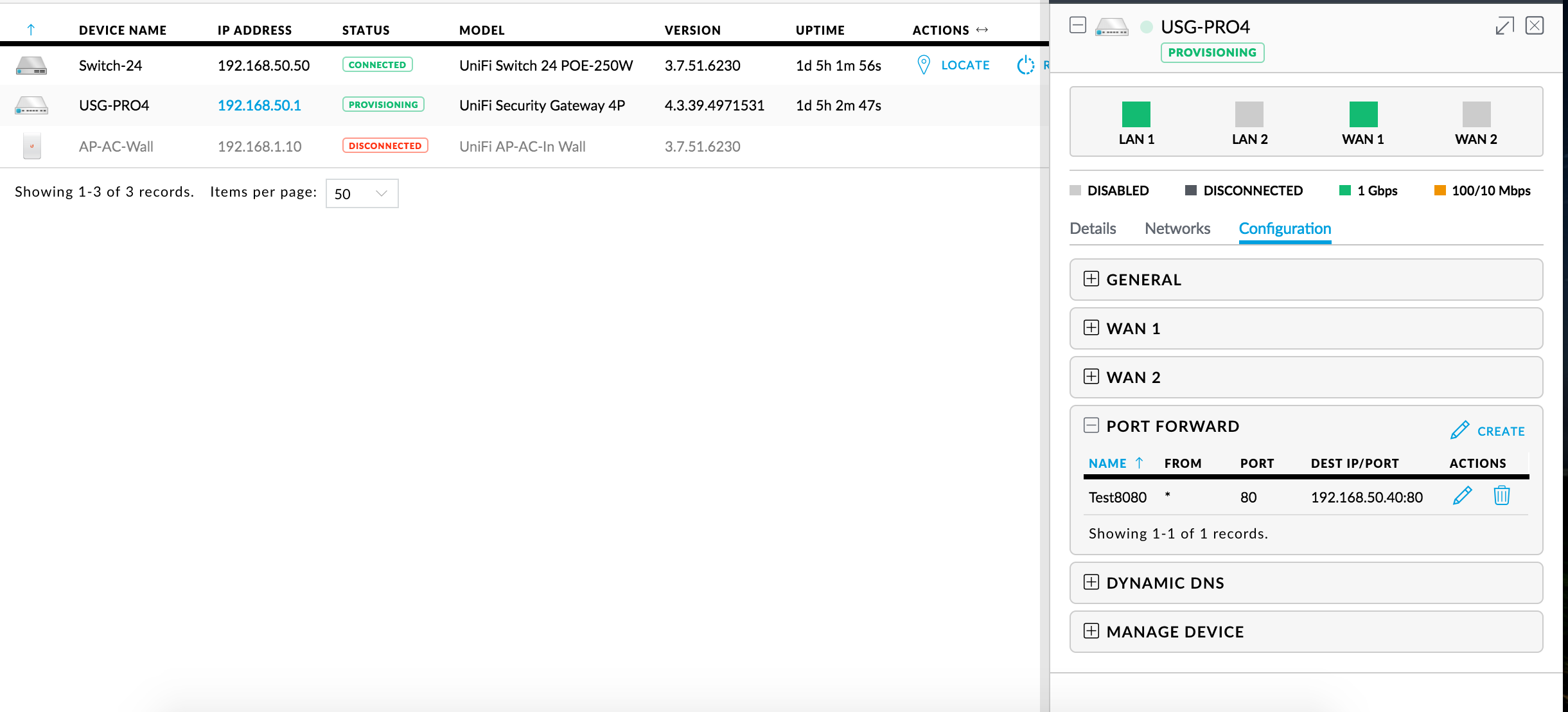Viewport: 1568px width, 712px height.
Task: Expand the WAN 1 section
Action: click(1091, 328)
